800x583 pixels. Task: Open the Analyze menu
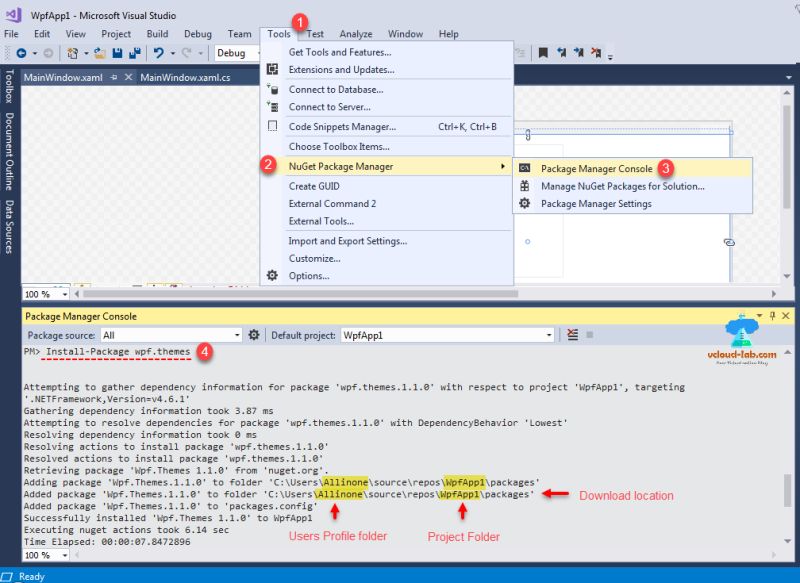356,33
